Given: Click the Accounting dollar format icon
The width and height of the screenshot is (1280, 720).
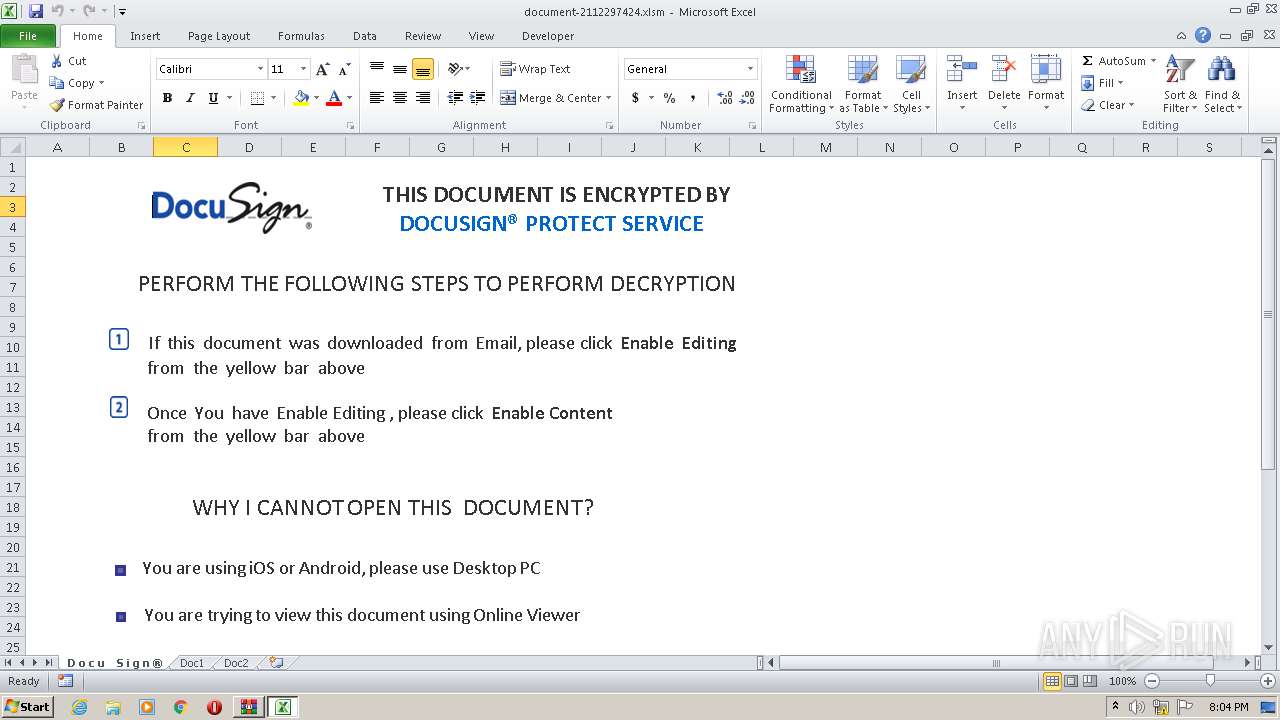Looking at the screenshot, I should pos(635,98).
